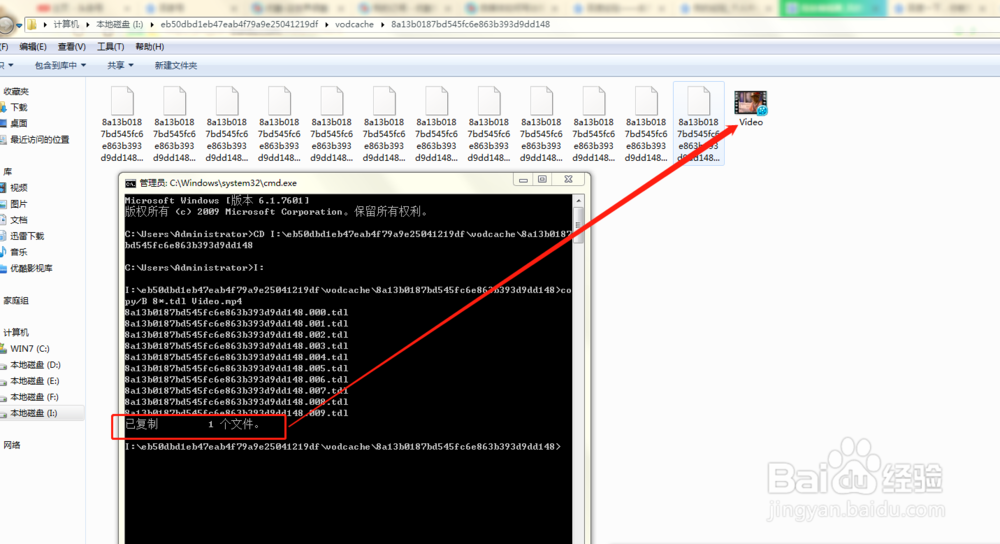
Task: Click the '已复制 1 个文件' output line
Action: pyautogui.click(x=193, y=425)
